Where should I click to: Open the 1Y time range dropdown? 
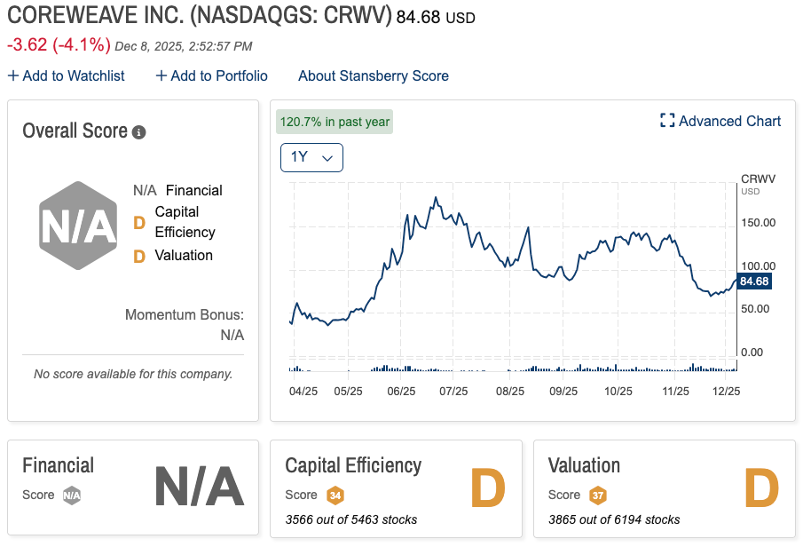[311, 158]
